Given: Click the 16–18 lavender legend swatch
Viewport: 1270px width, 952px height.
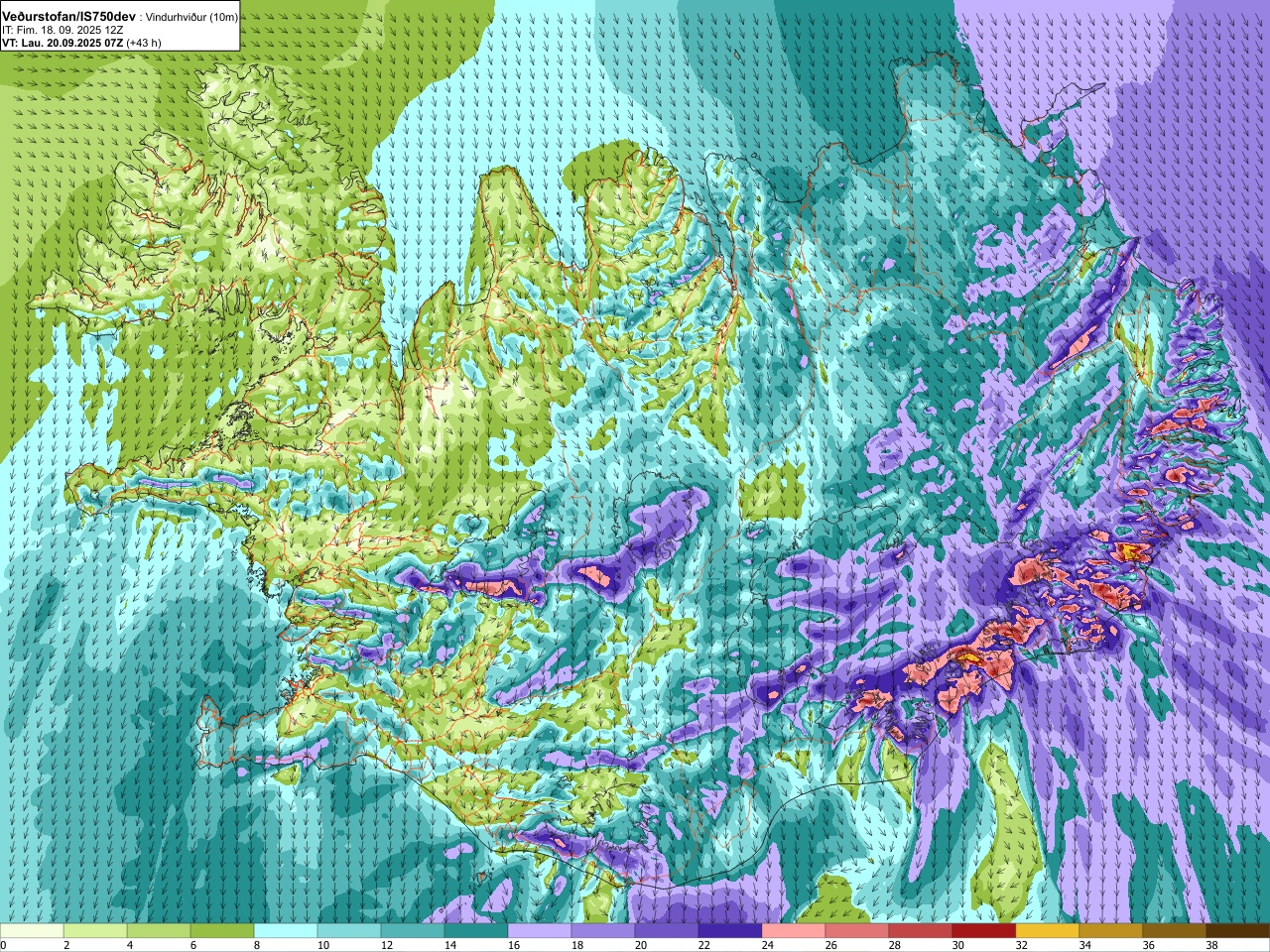Looking at the screenshot, I should click(540, 931).
